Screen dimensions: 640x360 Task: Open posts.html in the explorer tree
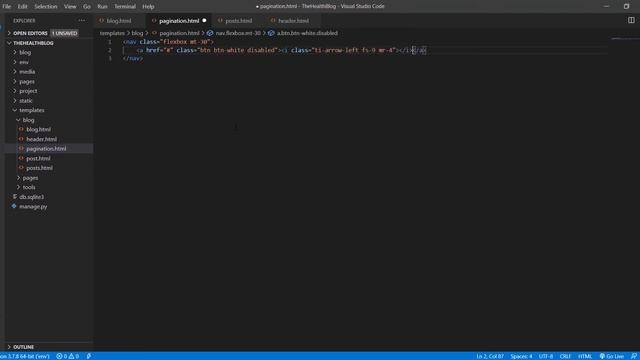click(40, 168)
